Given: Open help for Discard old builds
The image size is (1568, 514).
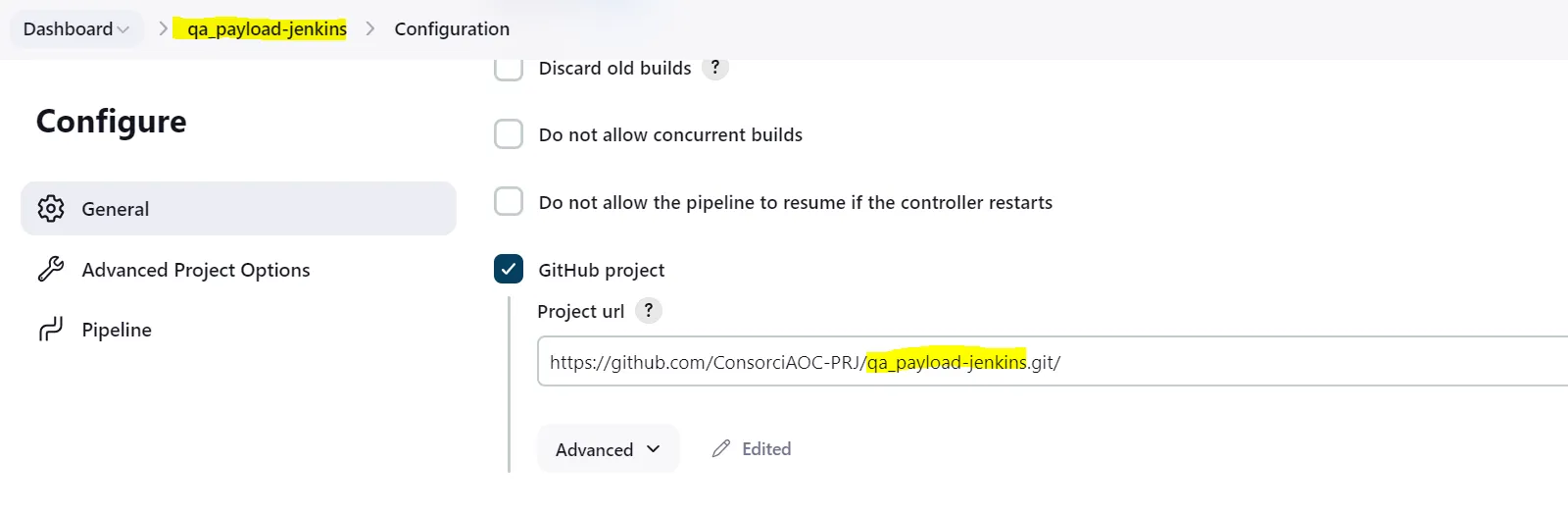Looking at the screenshot, I should [715, 68].
